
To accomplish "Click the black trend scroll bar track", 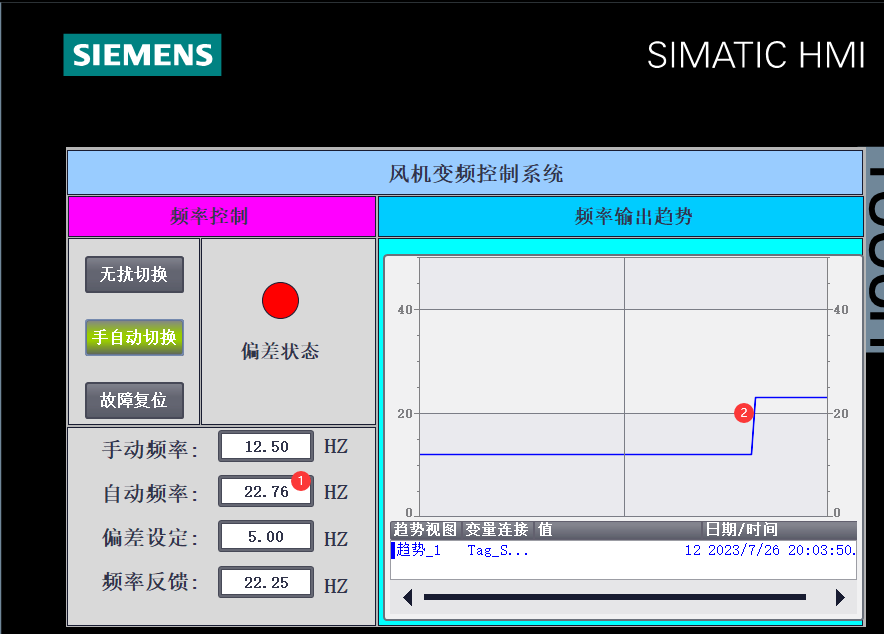I will click(615, 597).
